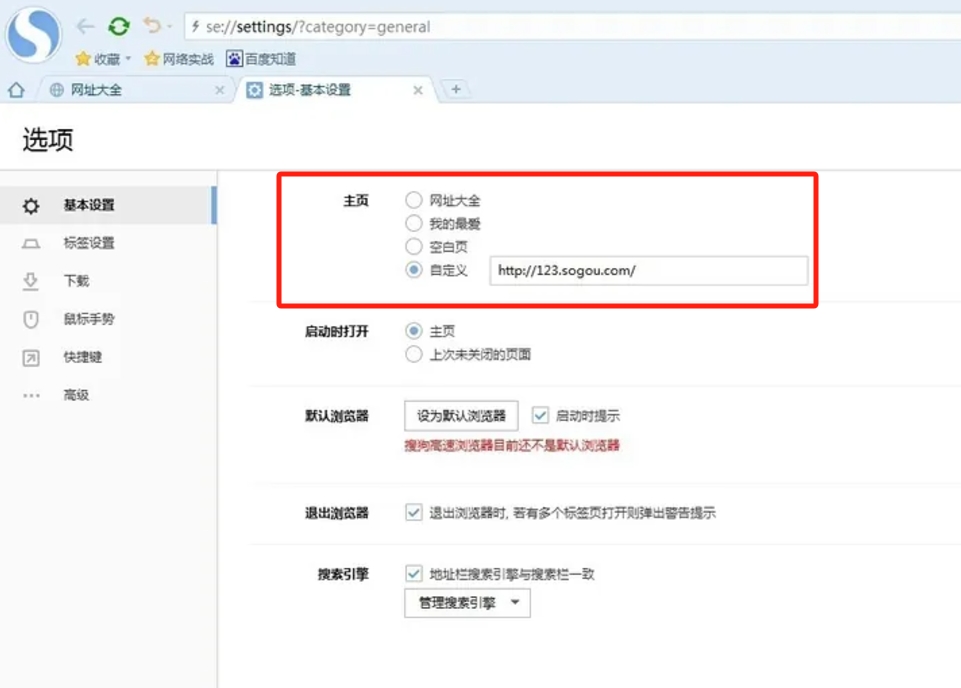Open the 下载 settings section
The width and height of the screenshot is (961, 688).
tap(75, 281)
